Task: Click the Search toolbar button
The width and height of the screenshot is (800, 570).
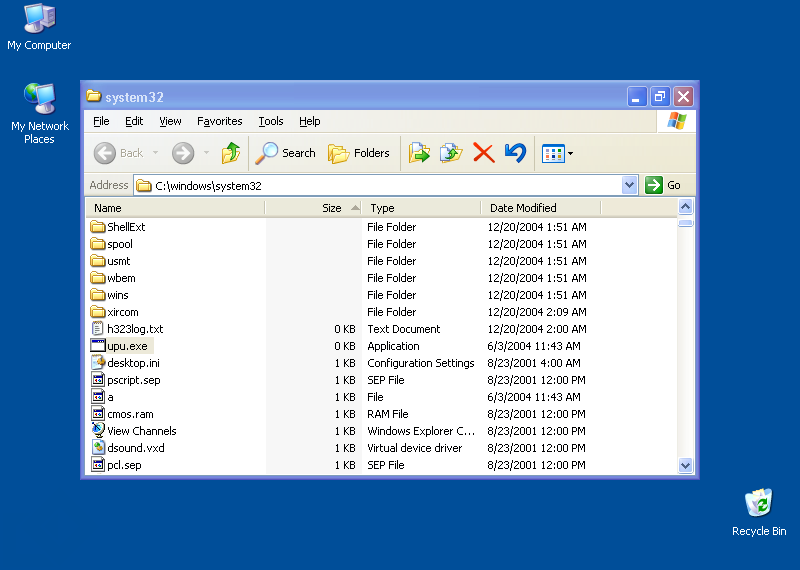Action: (286, 153)
